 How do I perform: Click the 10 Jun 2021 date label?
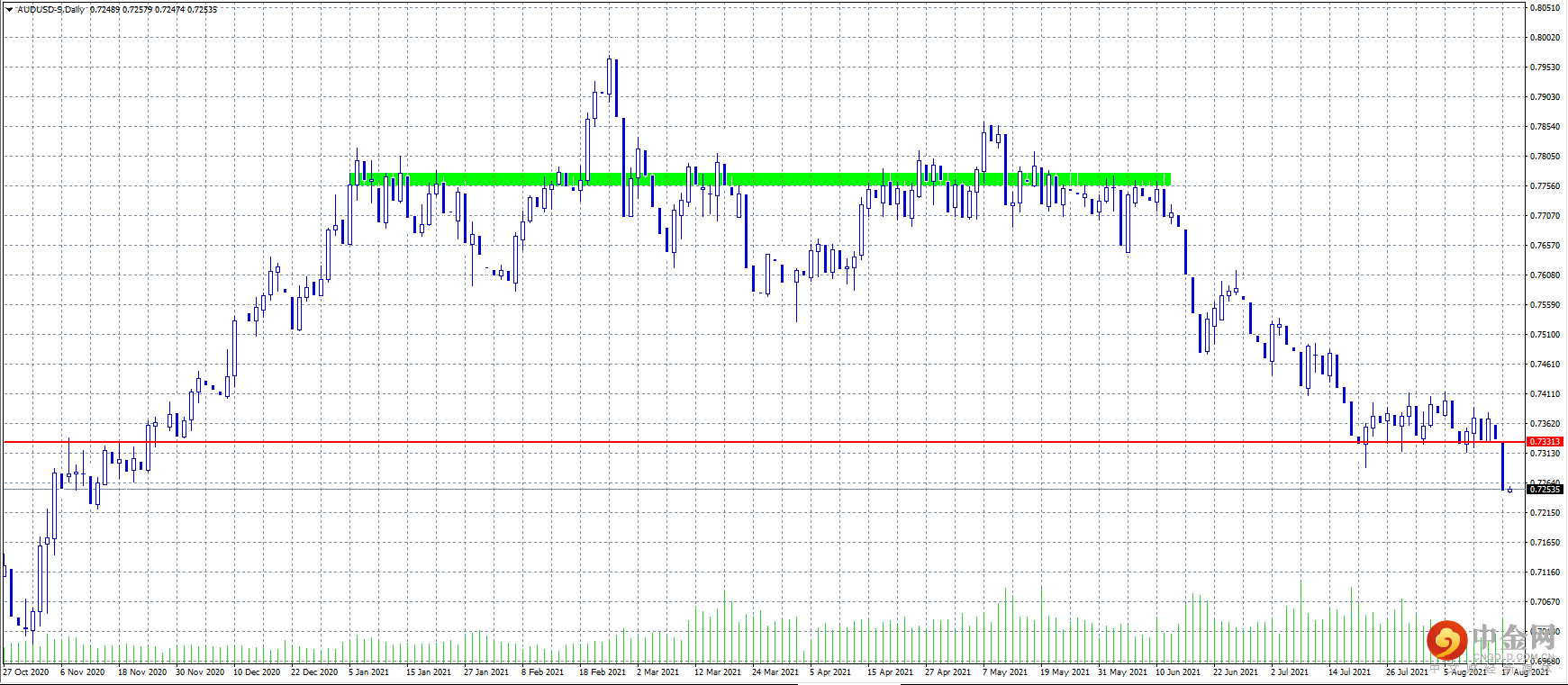[x=1178, y=671]
